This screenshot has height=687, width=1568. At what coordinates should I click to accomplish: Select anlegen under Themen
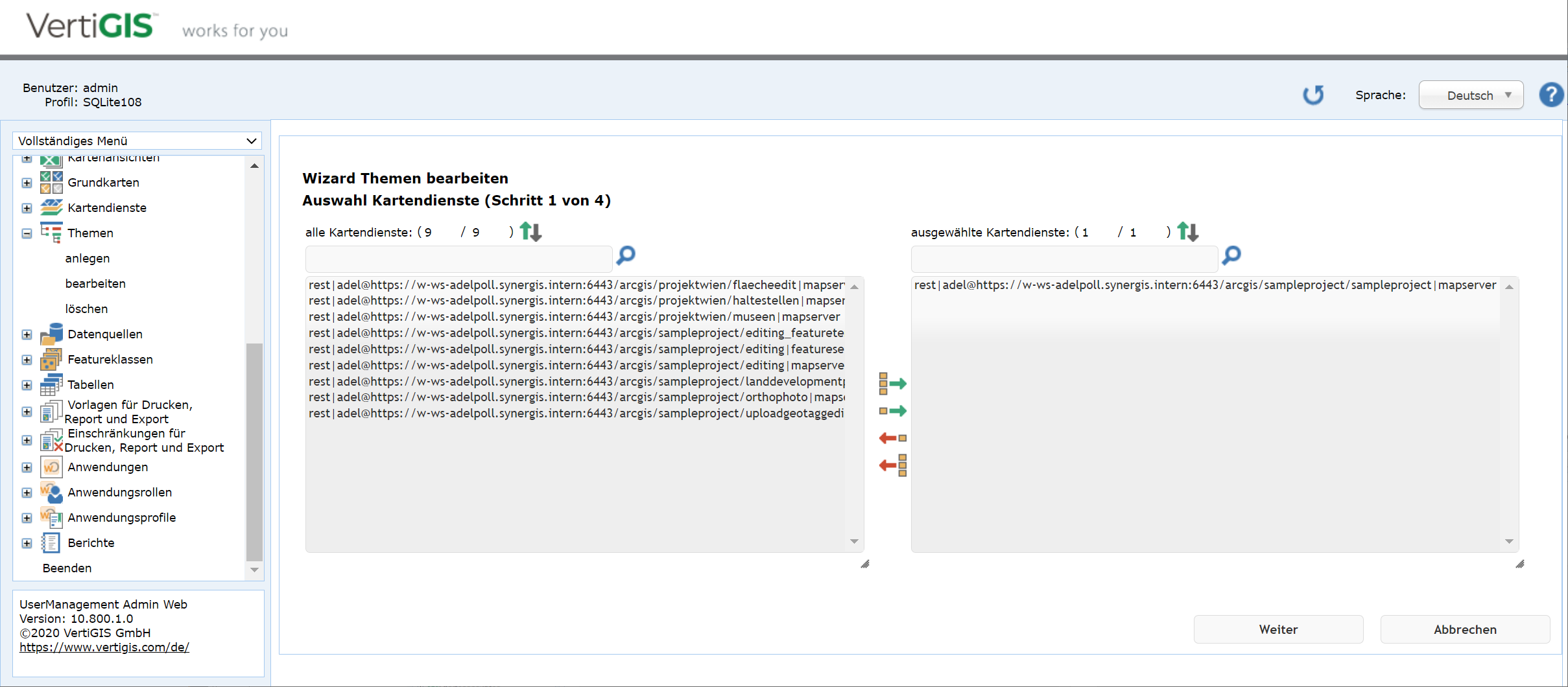click(87, 258)
